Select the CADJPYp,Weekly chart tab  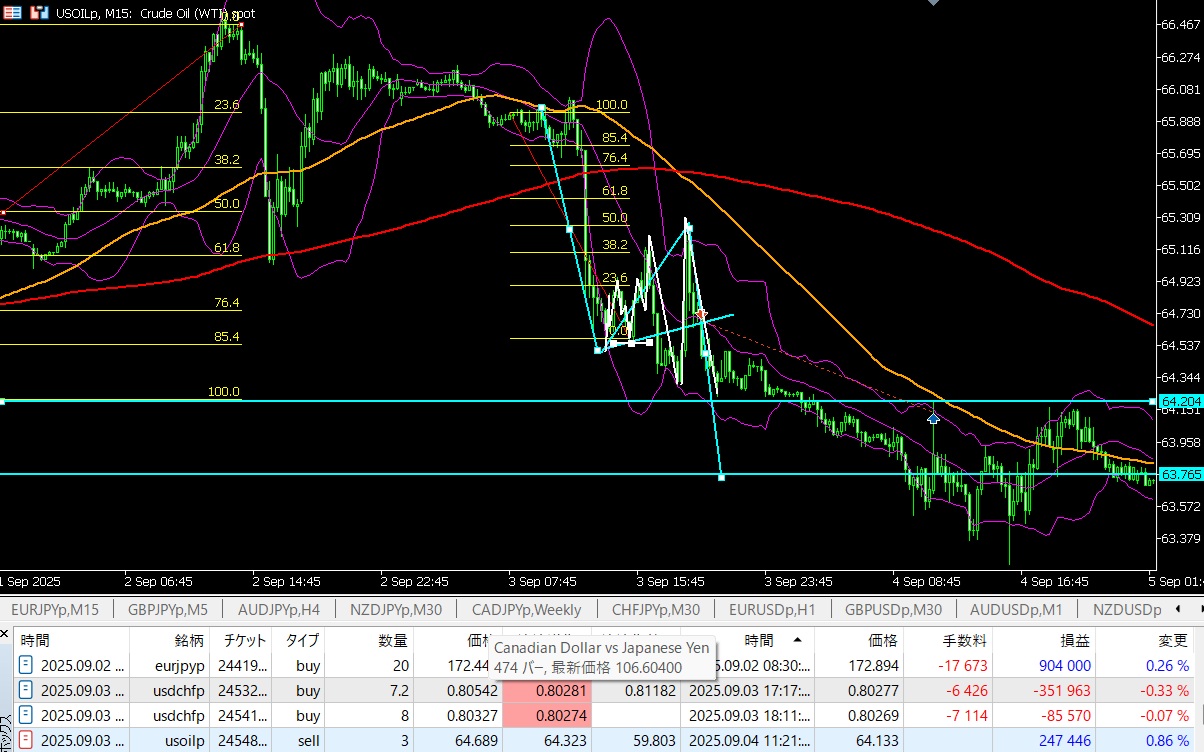point(526,609)
